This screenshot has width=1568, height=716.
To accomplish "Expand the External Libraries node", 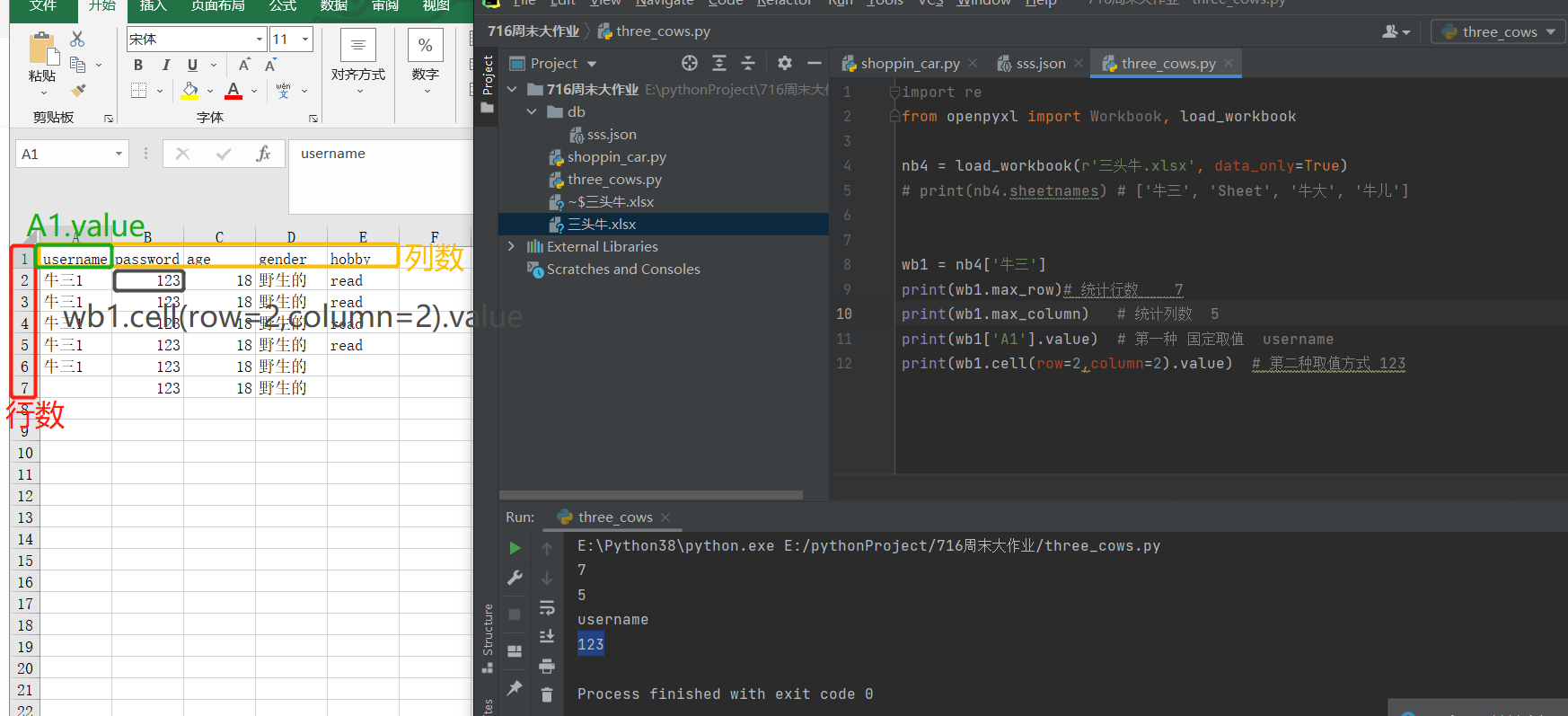I will pos(511,246).
